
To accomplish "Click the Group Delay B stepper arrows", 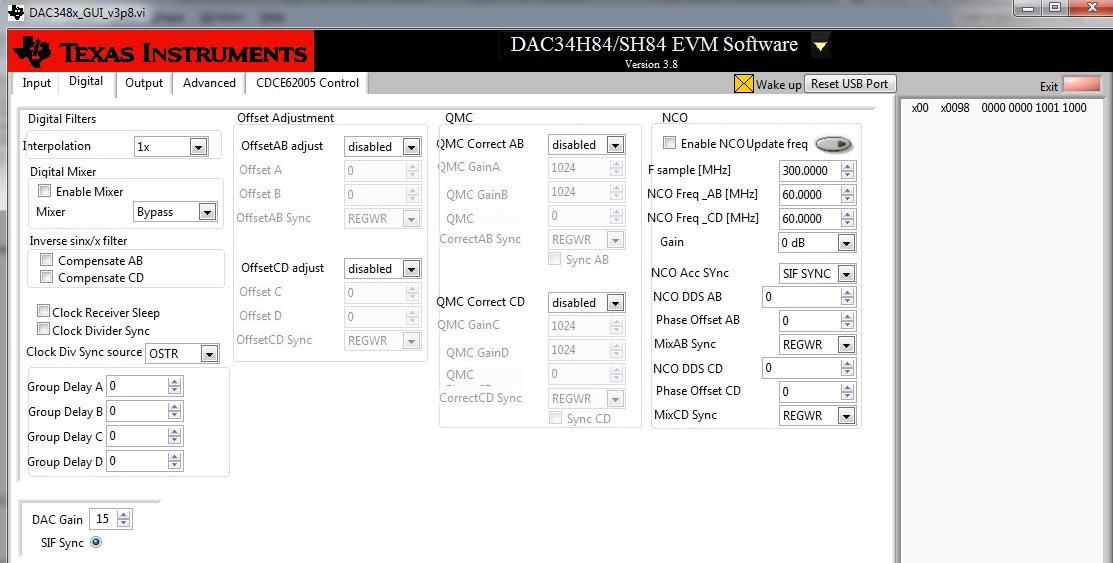I will (x=175, y=411).
